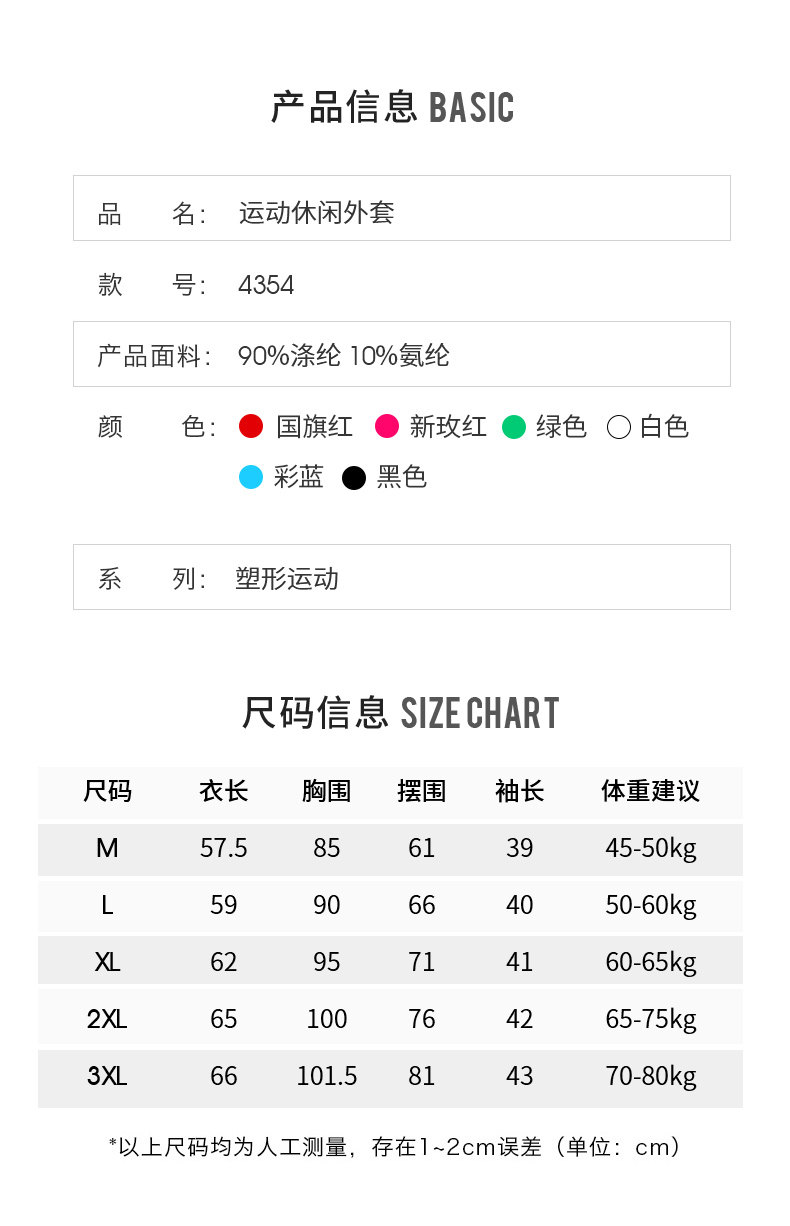This screenshot has height=1226, width=790.
Task: Click the 国旗红 red color swatch
Action: coord(251,427)
